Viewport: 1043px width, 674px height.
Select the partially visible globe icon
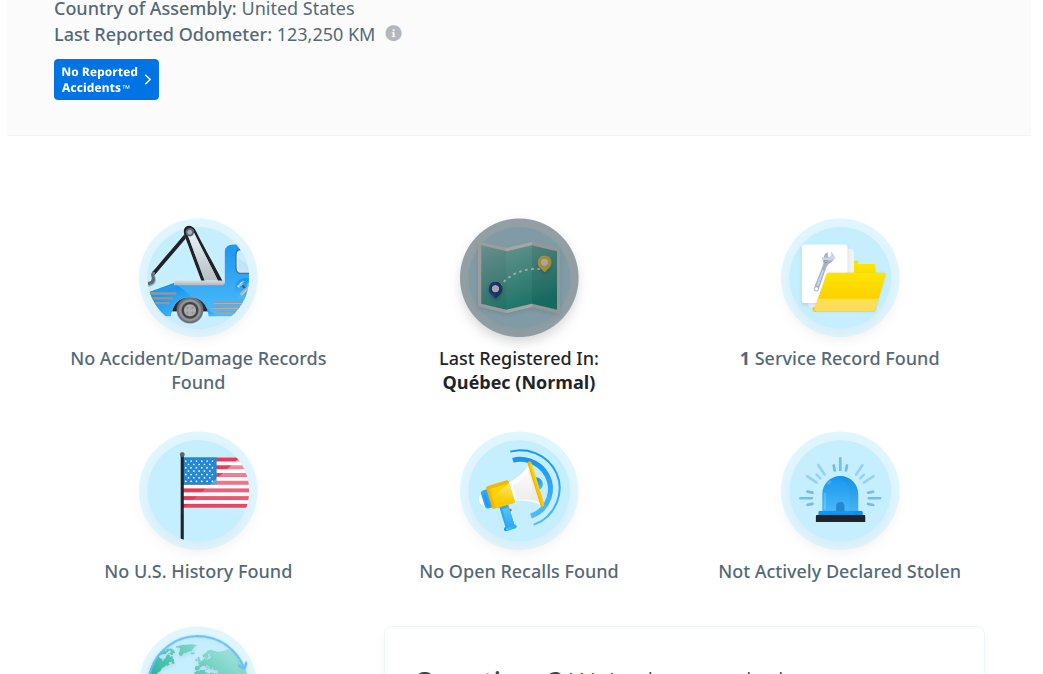click(198, 655)
